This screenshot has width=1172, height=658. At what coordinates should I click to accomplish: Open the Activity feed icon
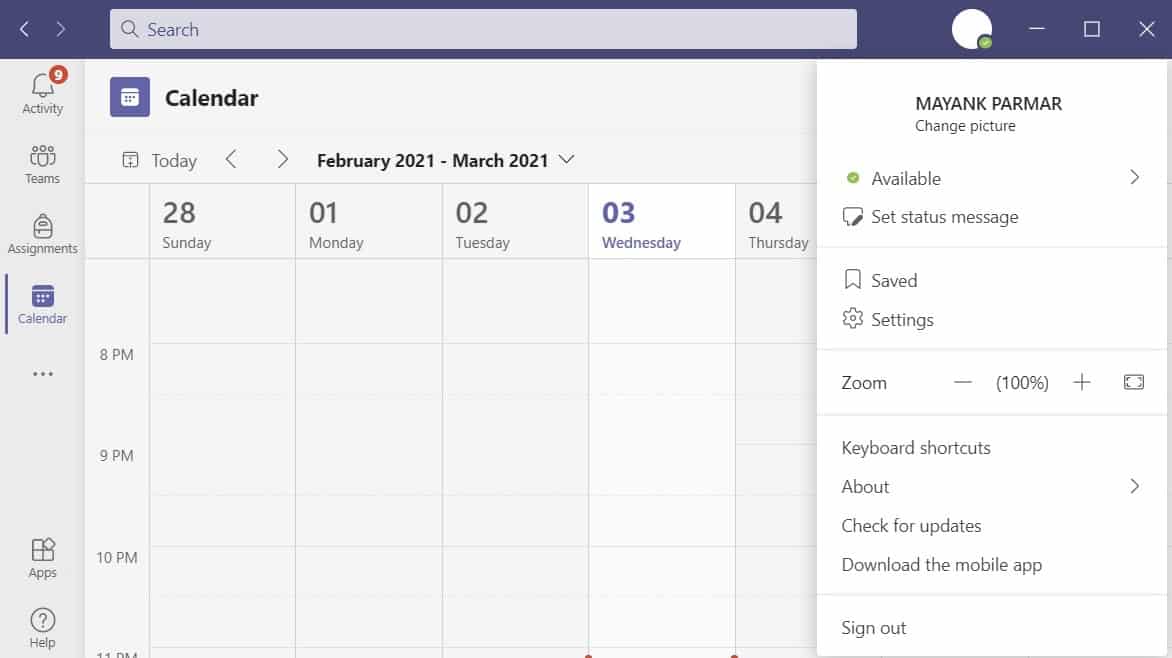pyautogui.click(x=42, y=92)
